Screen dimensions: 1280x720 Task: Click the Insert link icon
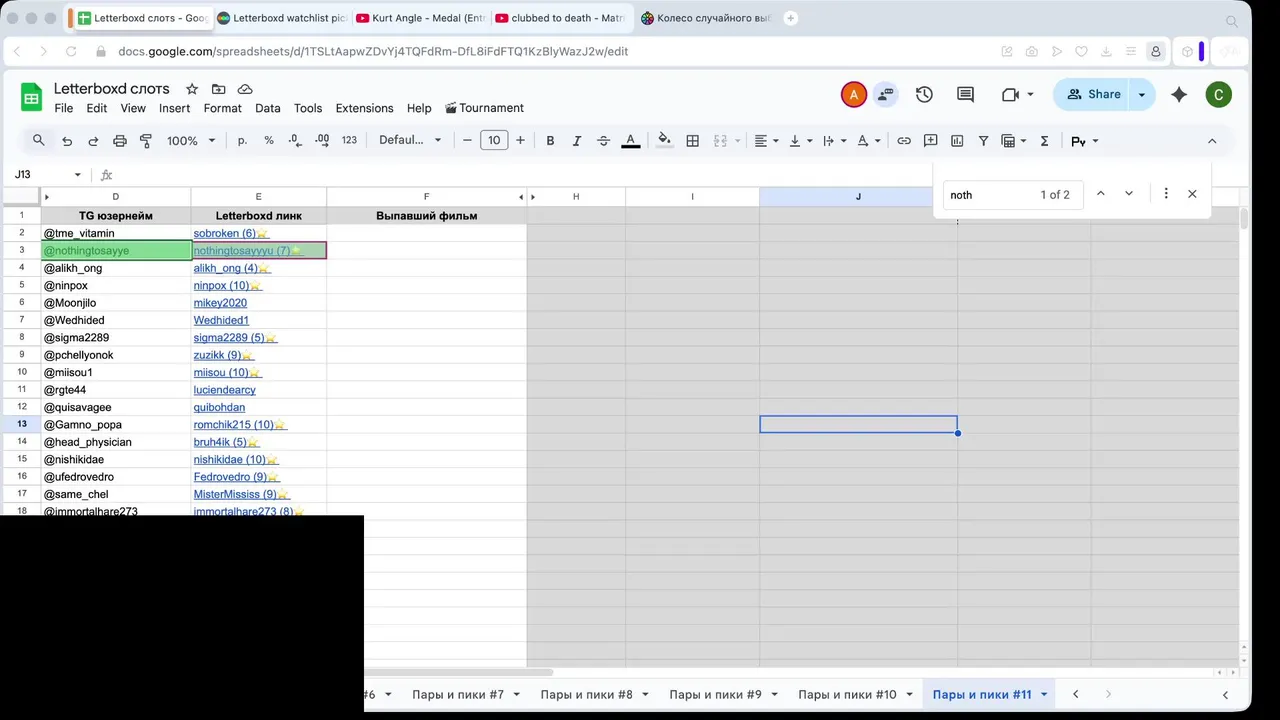[x=904, y=141]
